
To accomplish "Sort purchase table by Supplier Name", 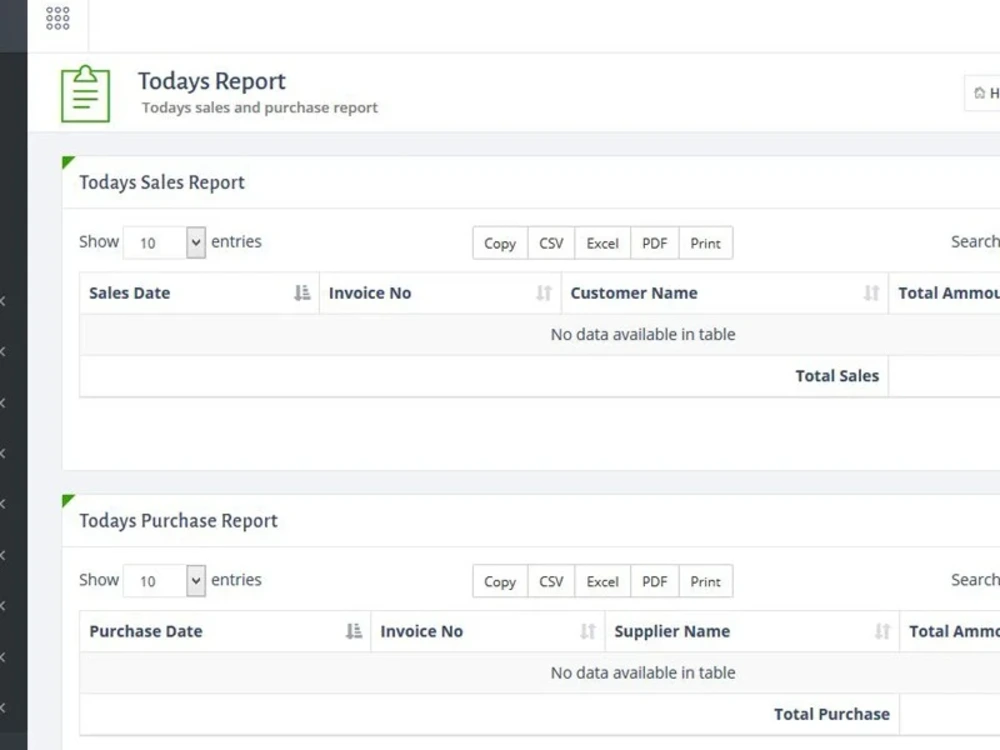I will pyautogui.click(x=752, y=631).
